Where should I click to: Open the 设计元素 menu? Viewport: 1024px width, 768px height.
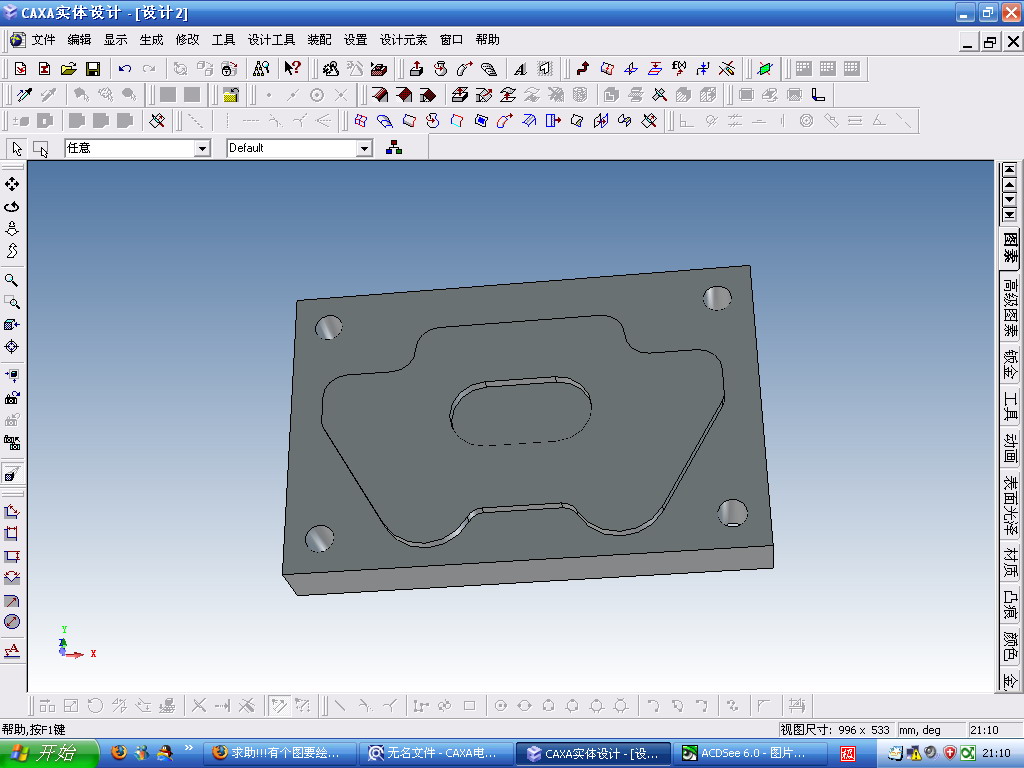(403, 40)
